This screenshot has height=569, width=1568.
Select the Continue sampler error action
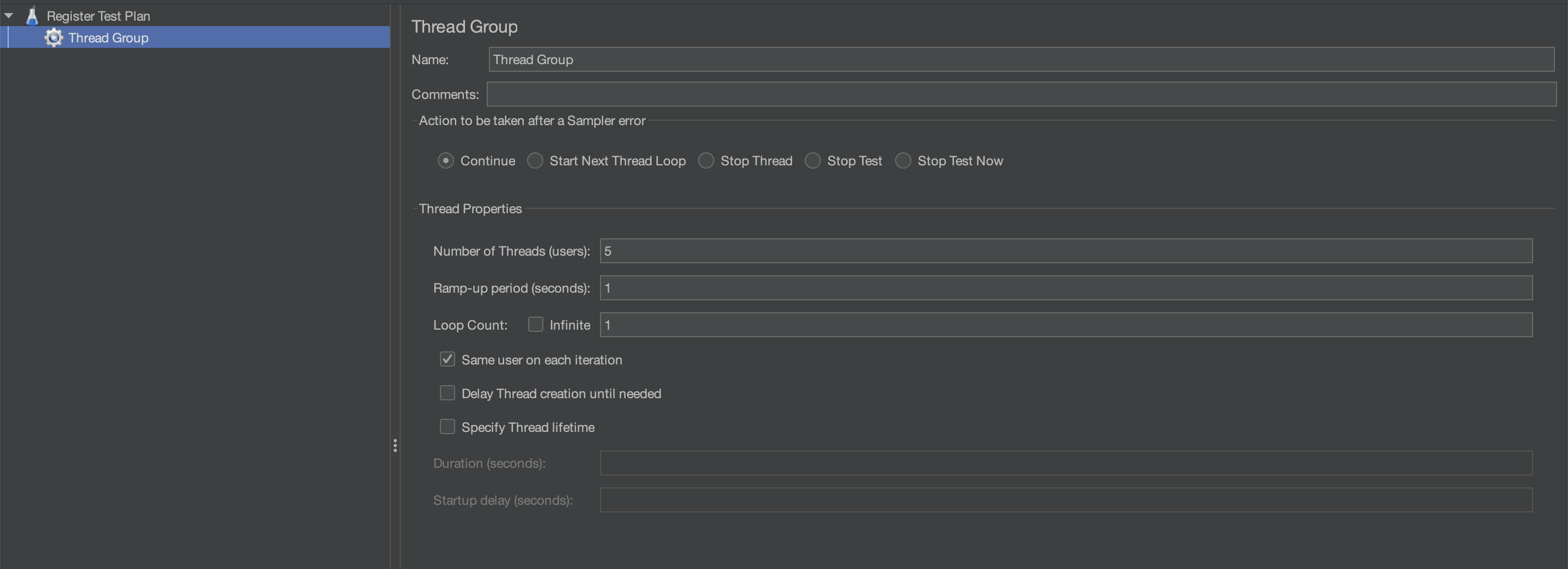[445, 160]
